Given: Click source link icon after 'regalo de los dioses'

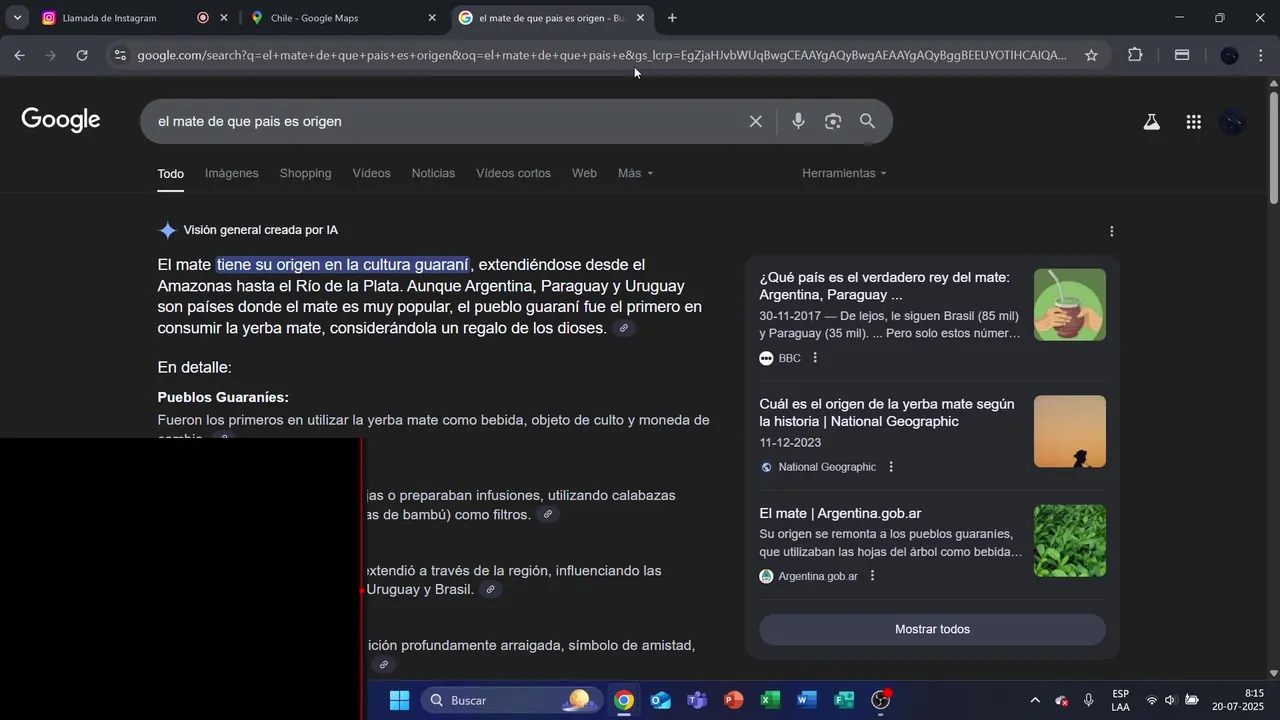Looking at the screenshot, I should pyautogui.click(x=624, y=329).
